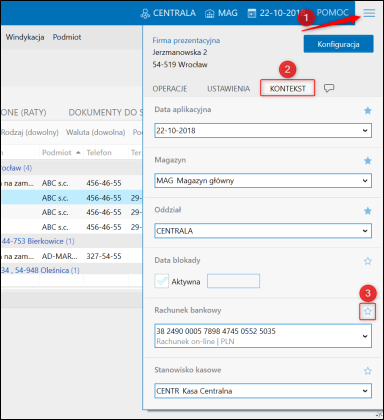Image resolution: width=384 pixels, height=420 pixels.
Task: Switch to the DOKUMENTY DO tab
Action: click(105, 113)
